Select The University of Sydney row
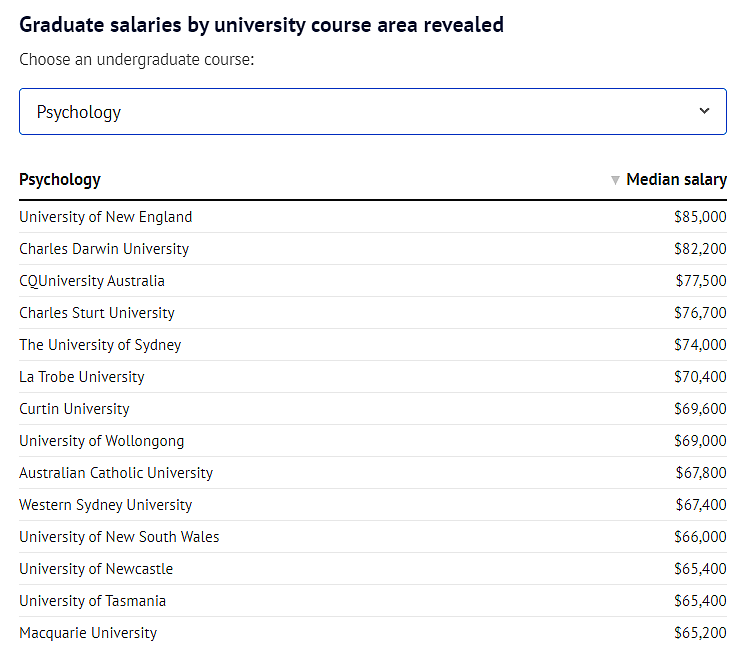The height and width of the screenshot is (662, 749). tap(373, 345)
